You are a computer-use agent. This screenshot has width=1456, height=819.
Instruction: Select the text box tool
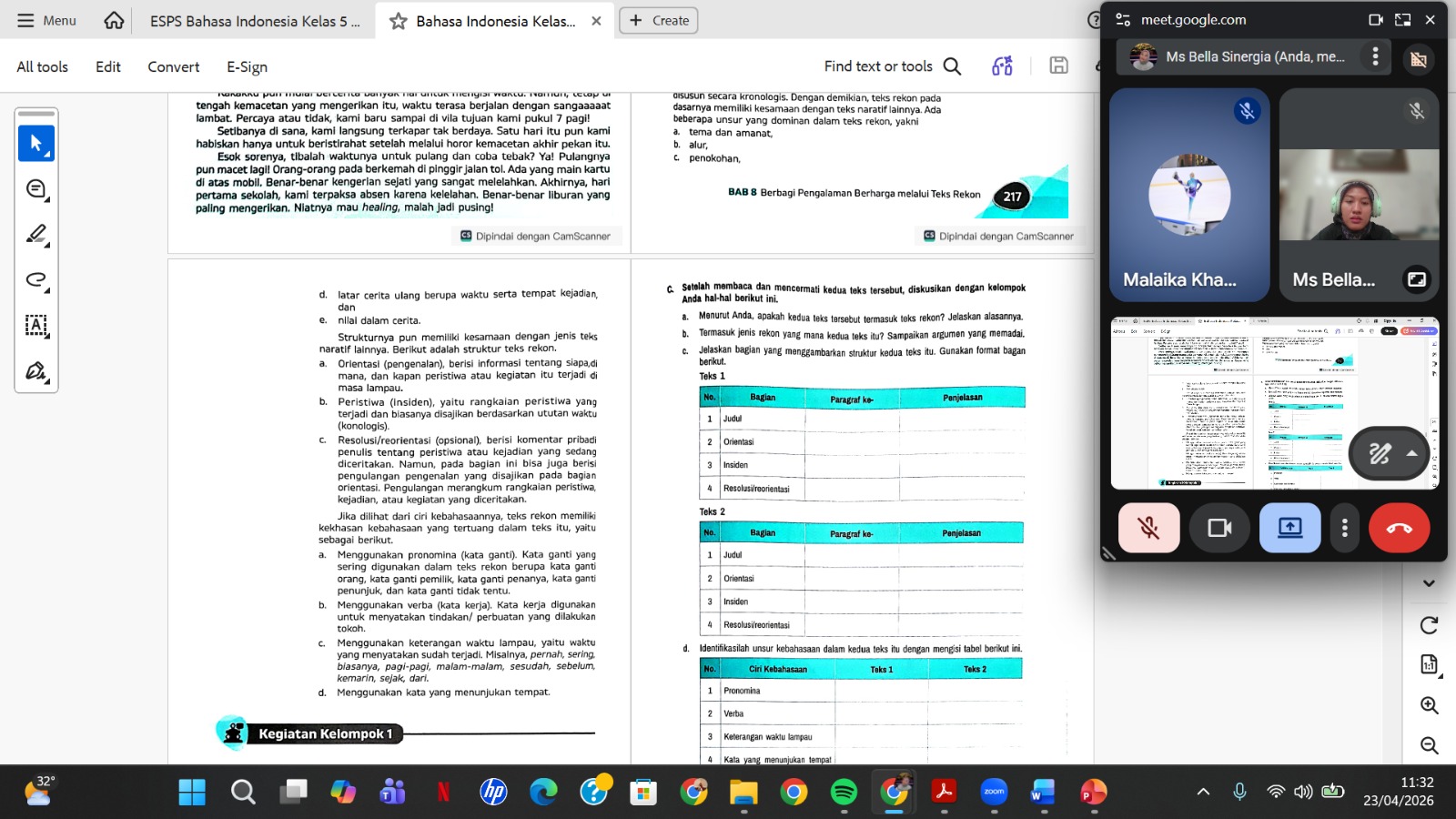click(36, 326)
